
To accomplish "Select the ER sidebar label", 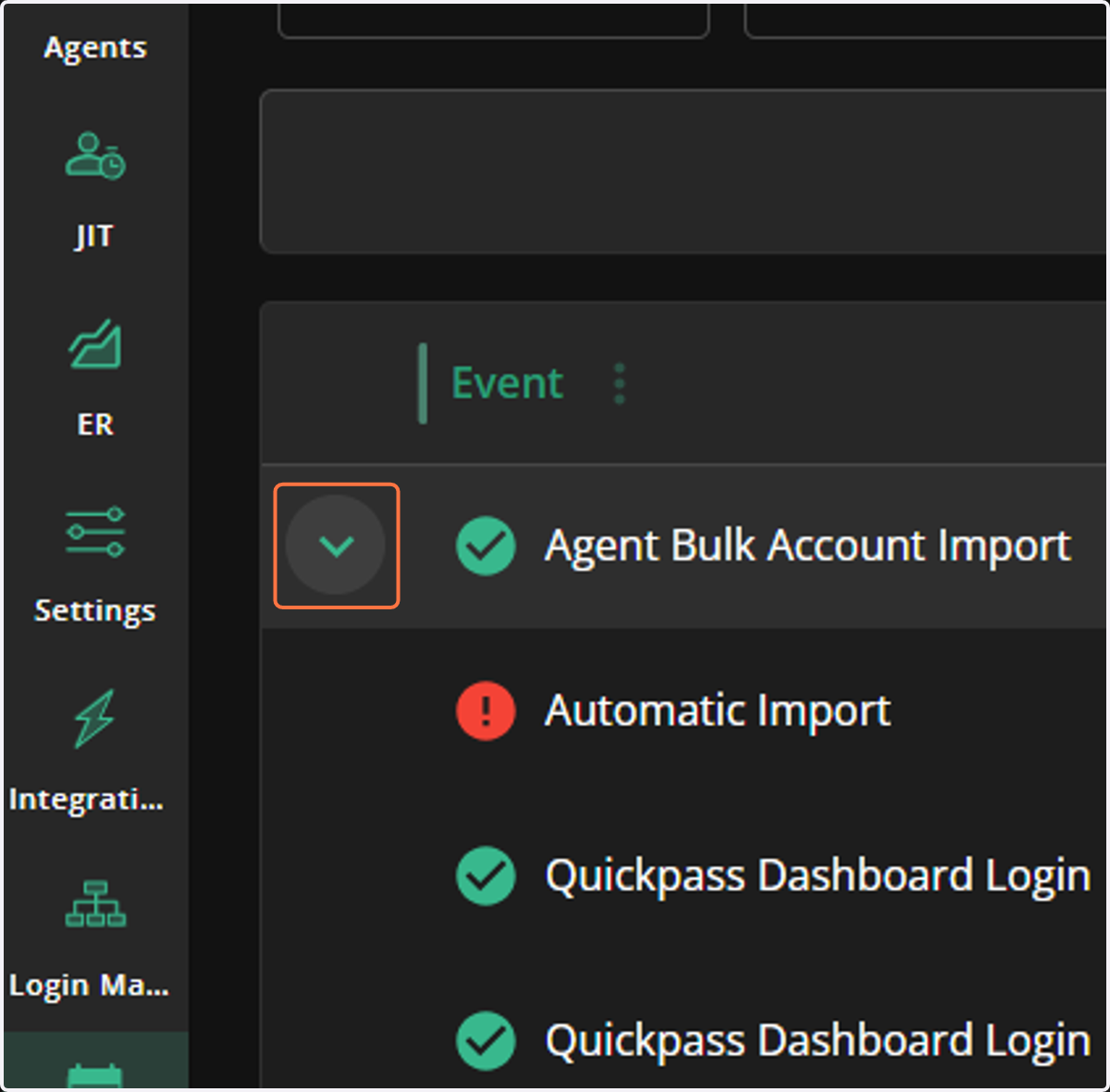I will [x=95, y=424].
